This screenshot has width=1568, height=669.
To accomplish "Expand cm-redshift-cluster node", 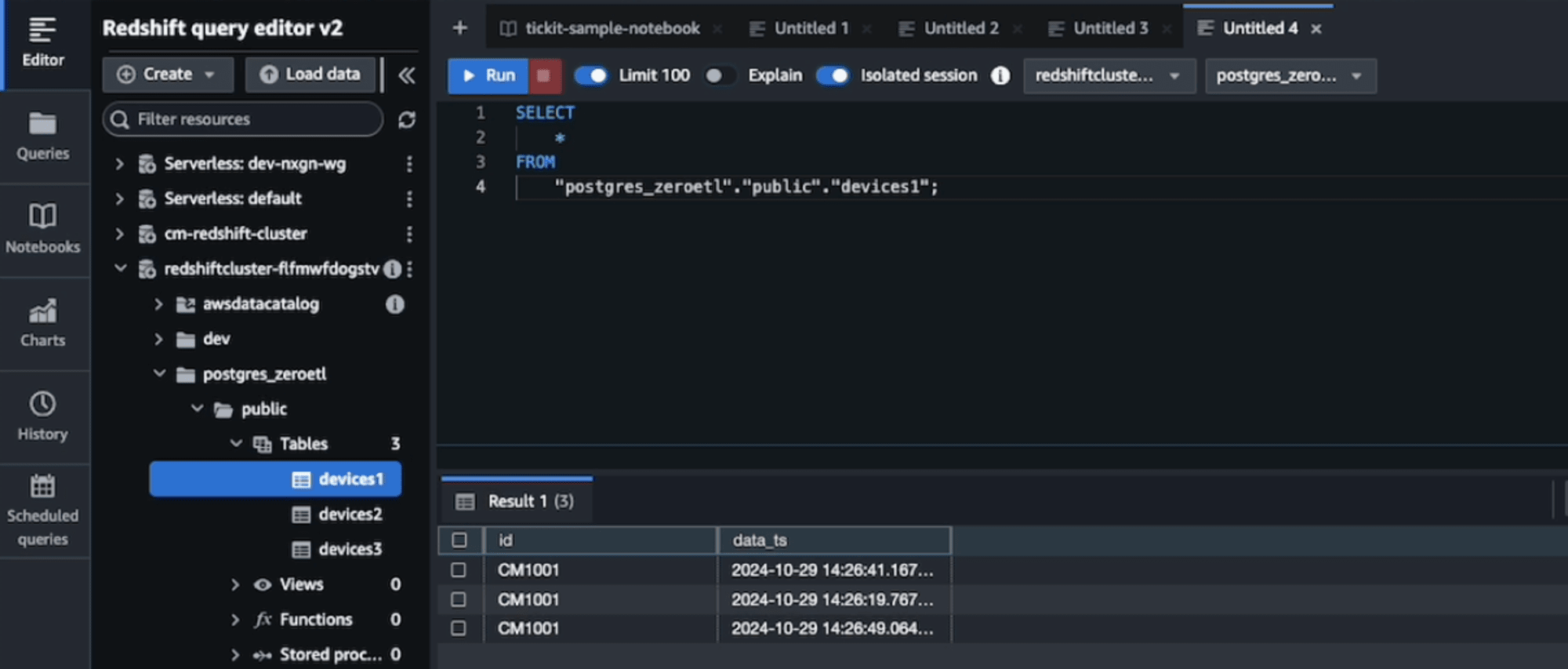I will pos(119,234).
